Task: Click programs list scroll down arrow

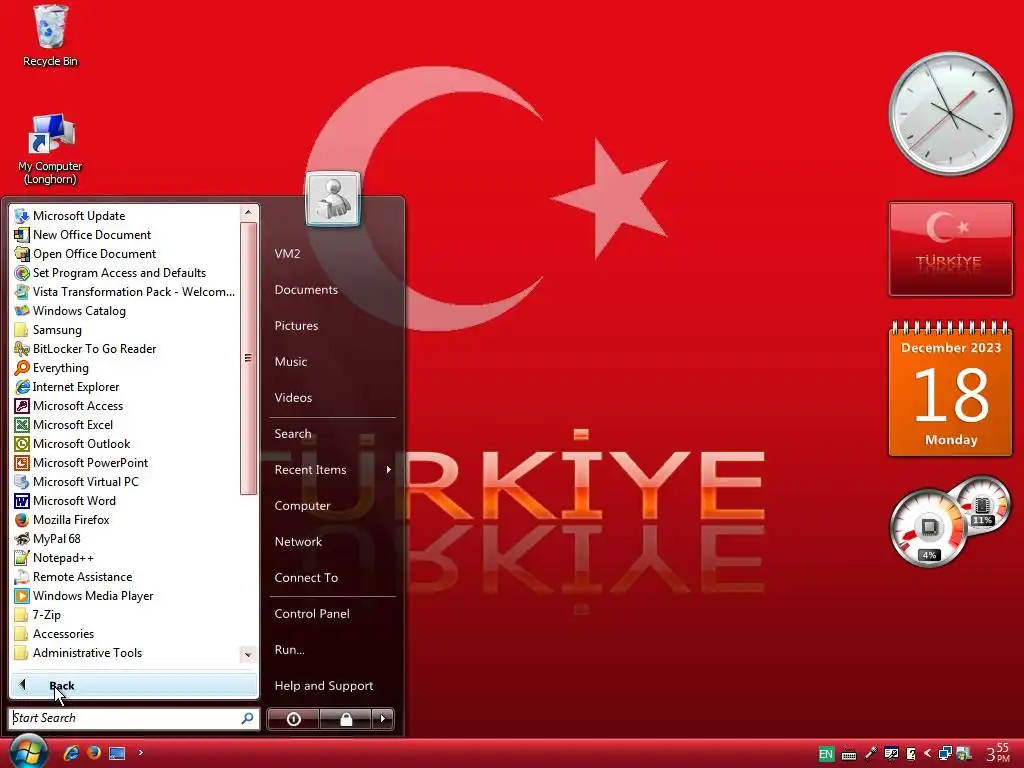Action: 248,654
